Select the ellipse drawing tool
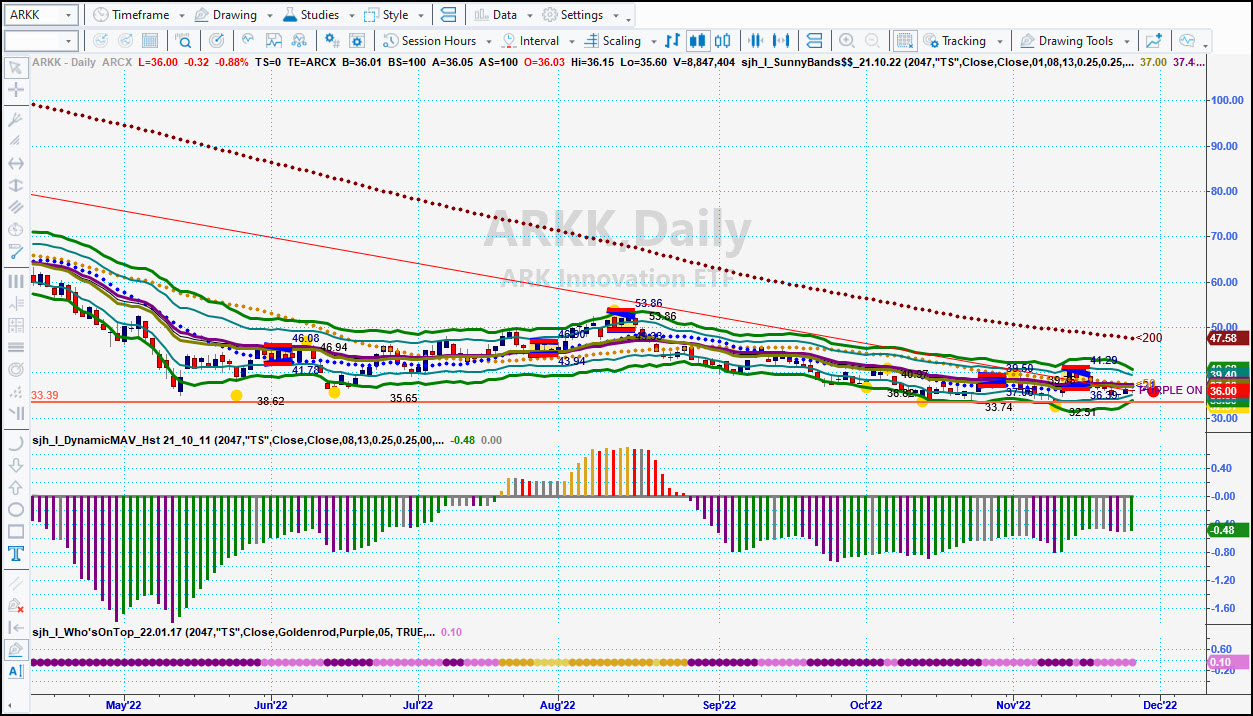The height and width of the screenshot is (716, 1253). [x=16, y=509]
